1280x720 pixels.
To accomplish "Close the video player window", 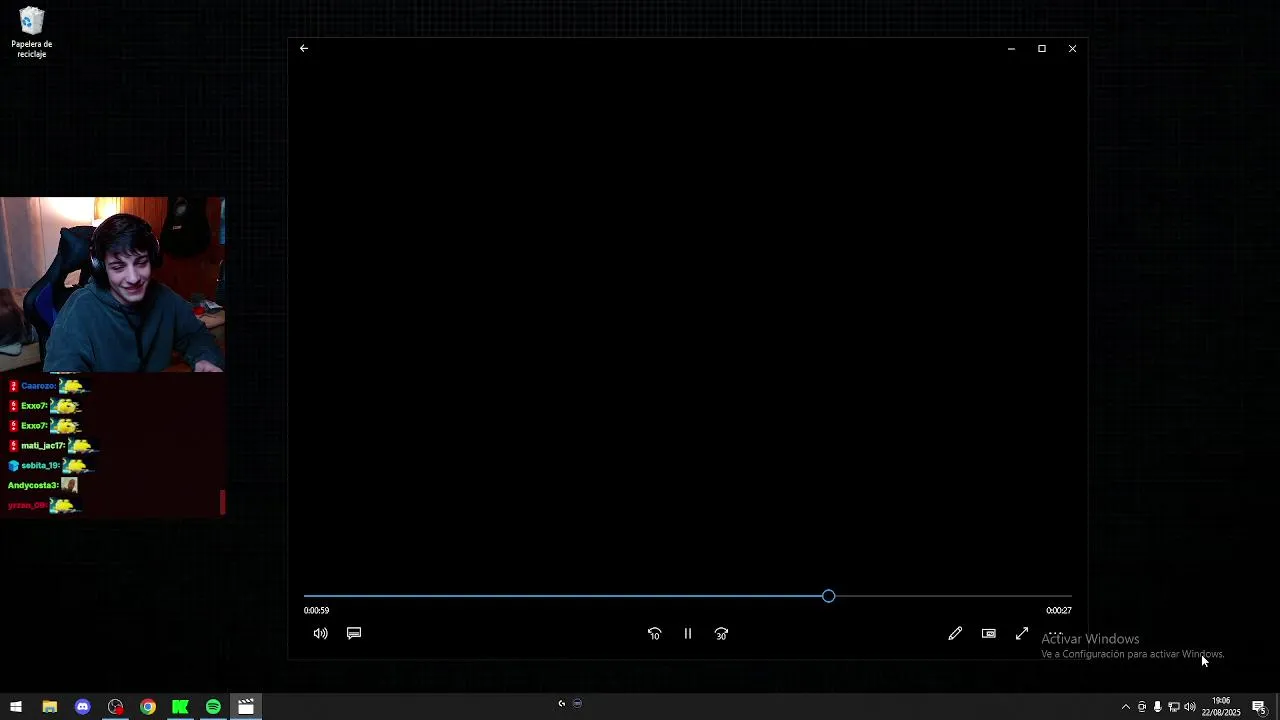I will coord(1073,48).
